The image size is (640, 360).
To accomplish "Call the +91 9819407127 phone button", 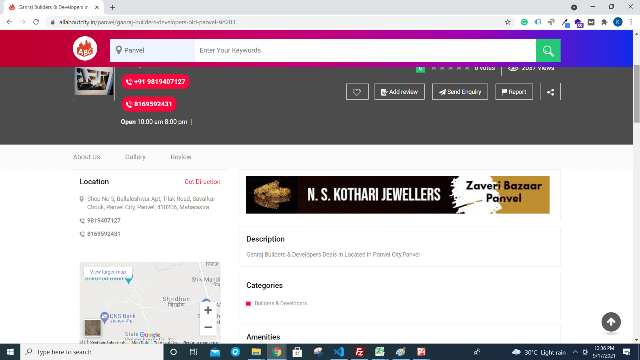I will 156,82.
